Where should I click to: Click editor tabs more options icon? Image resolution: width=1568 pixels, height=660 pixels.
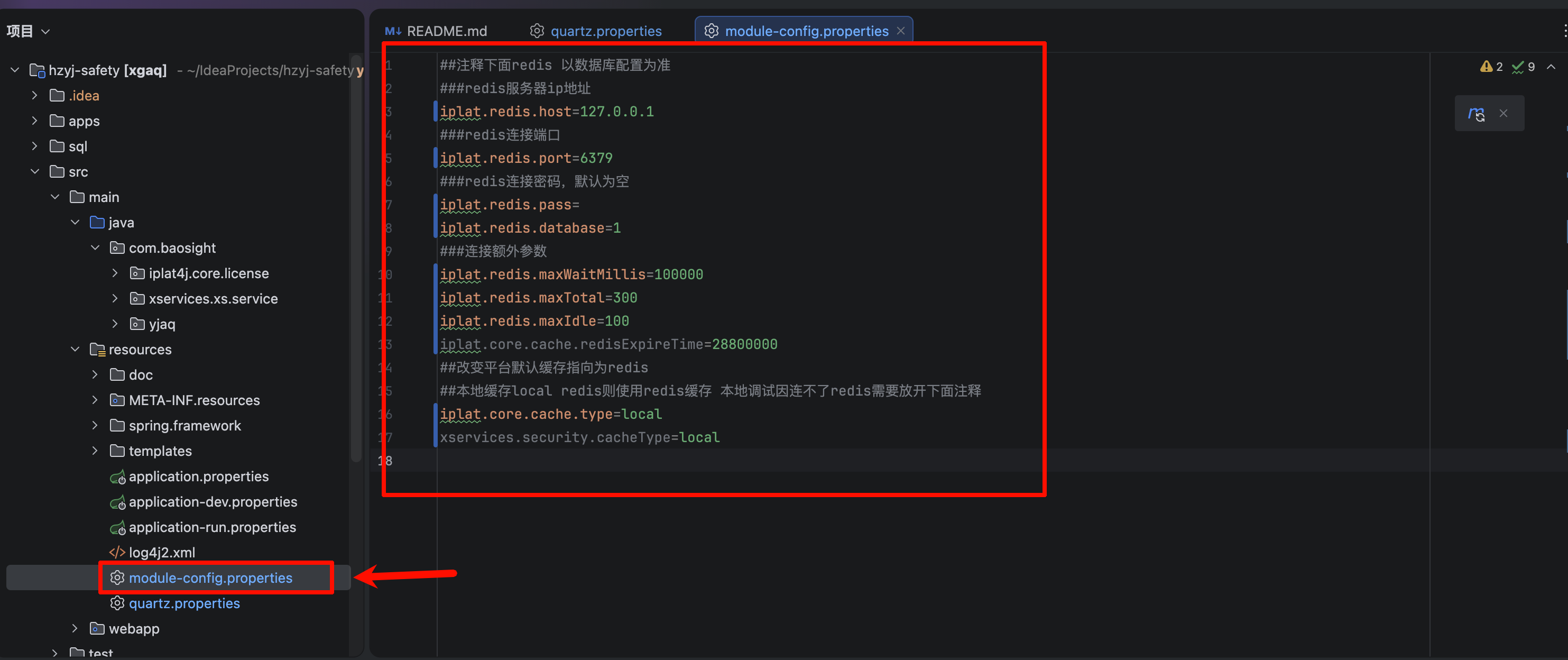(1564, 31)
